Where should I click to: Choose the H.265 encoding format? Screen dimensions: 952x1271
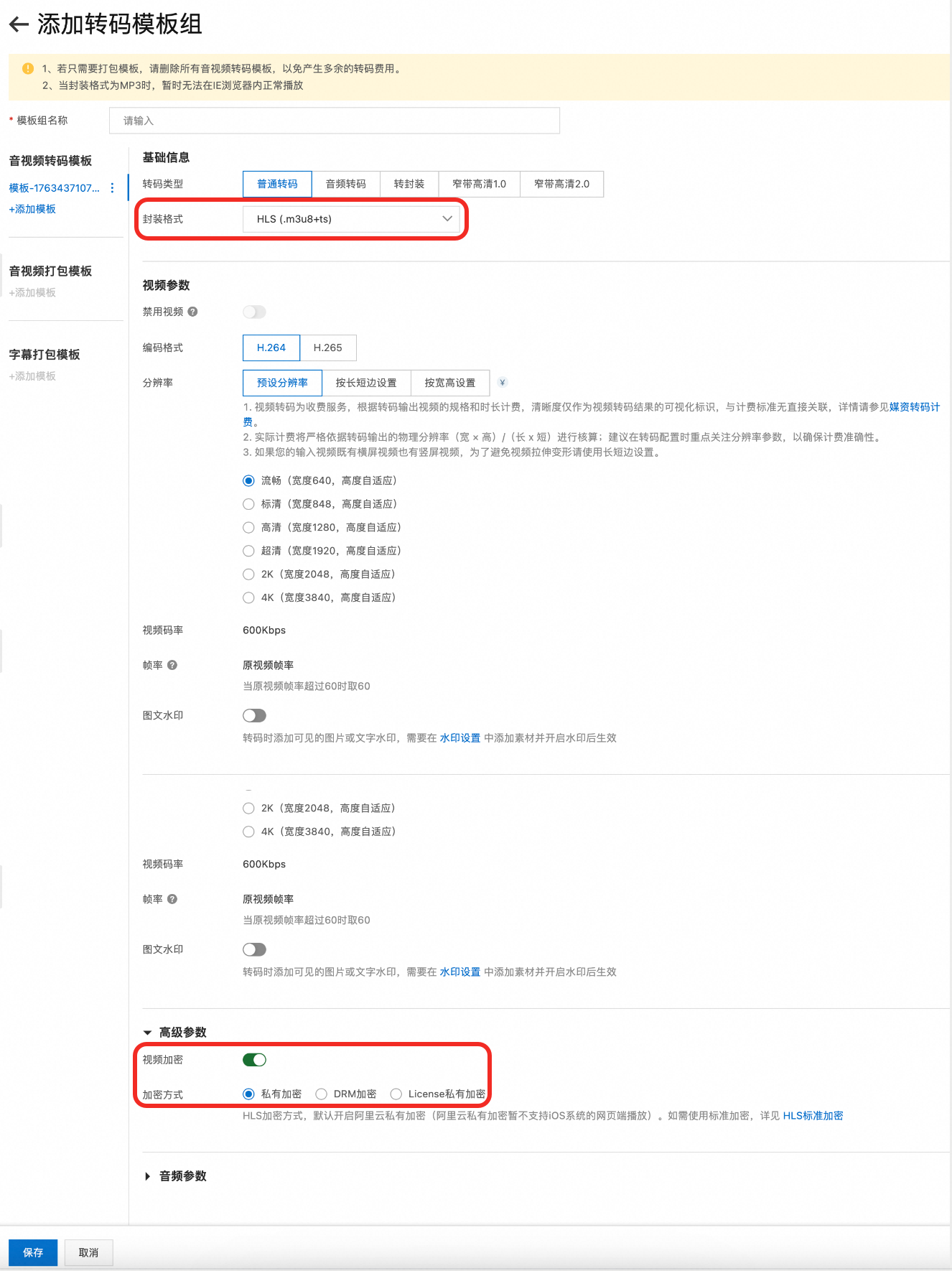(x=328, y=348)
